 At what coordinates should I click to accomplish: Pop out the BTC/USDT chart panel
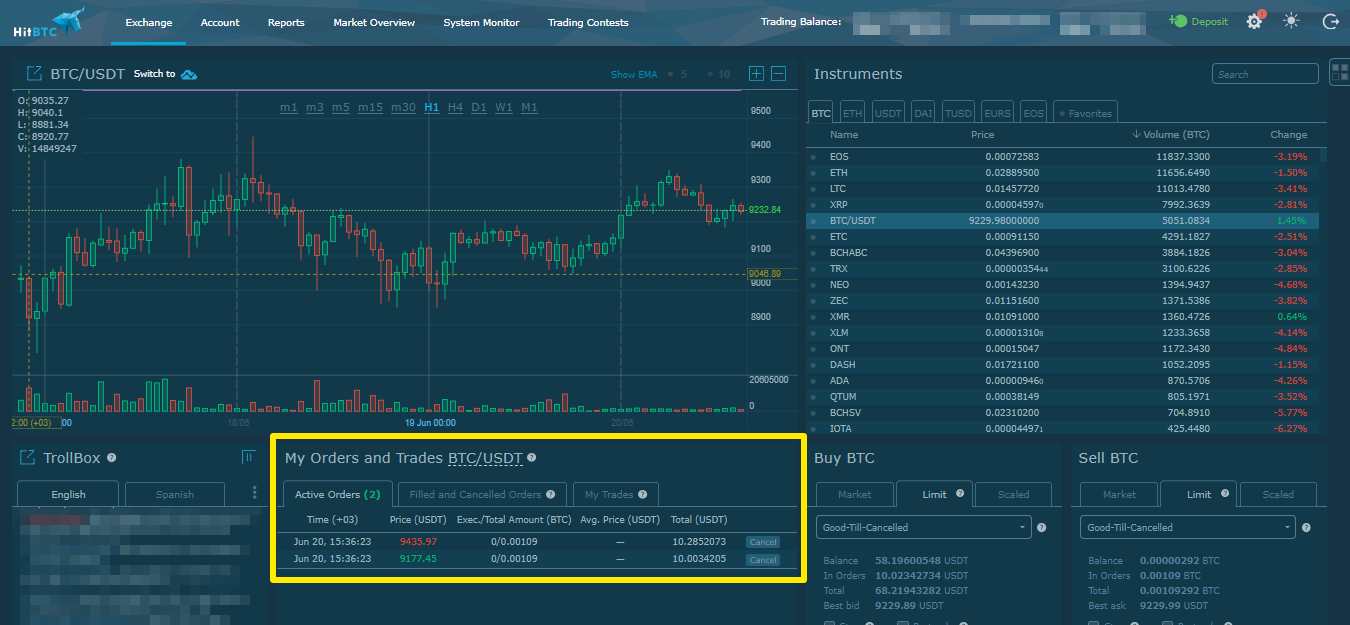pyautogui.click(x=34, y=73)
